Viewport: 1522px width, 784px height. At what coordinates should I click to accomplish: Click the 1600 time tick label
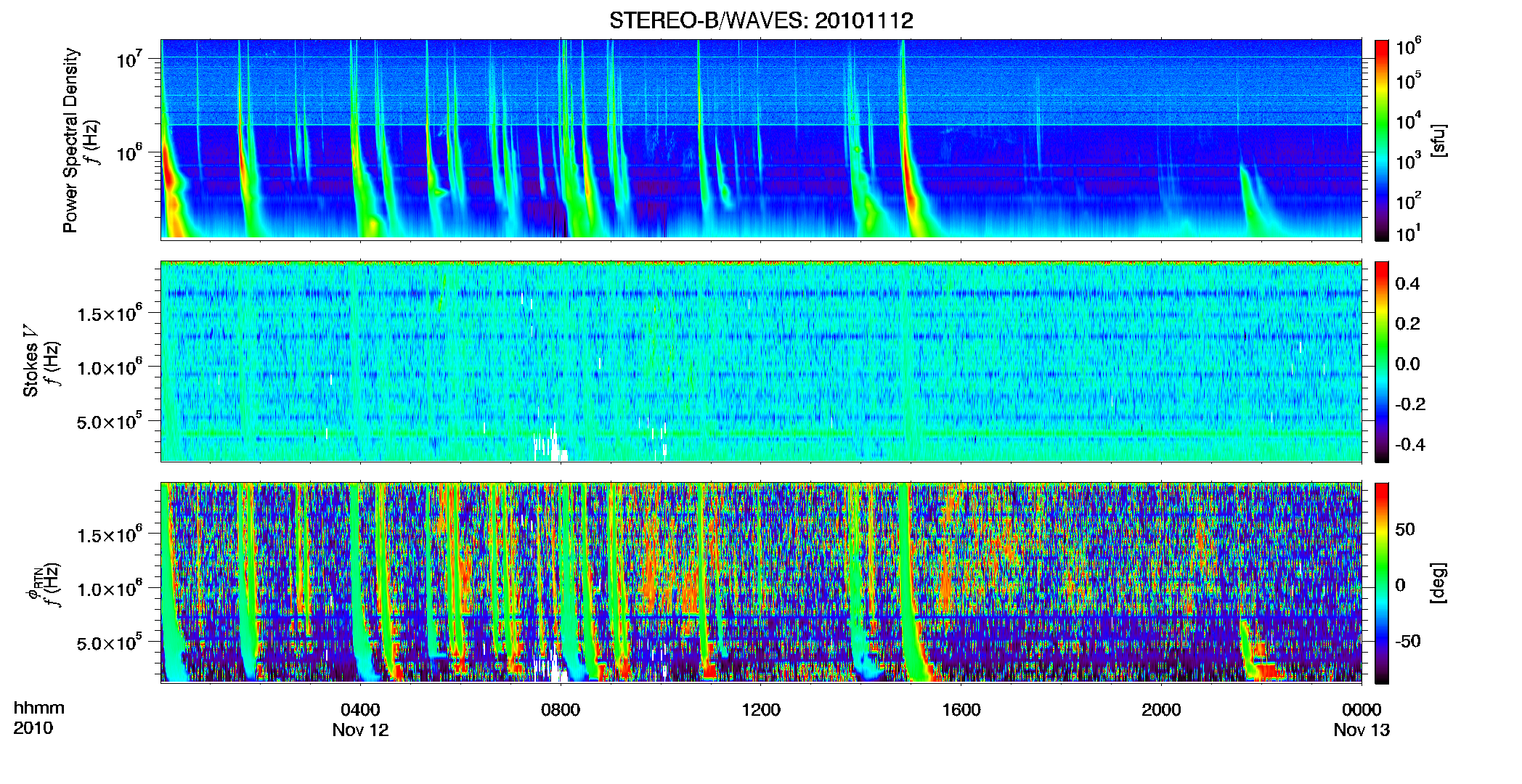point(961,710)
